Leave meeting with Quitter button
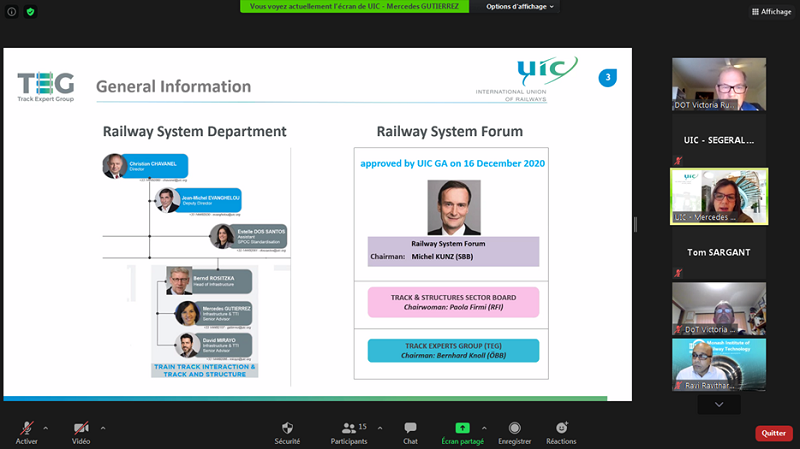 pos(774,433)
